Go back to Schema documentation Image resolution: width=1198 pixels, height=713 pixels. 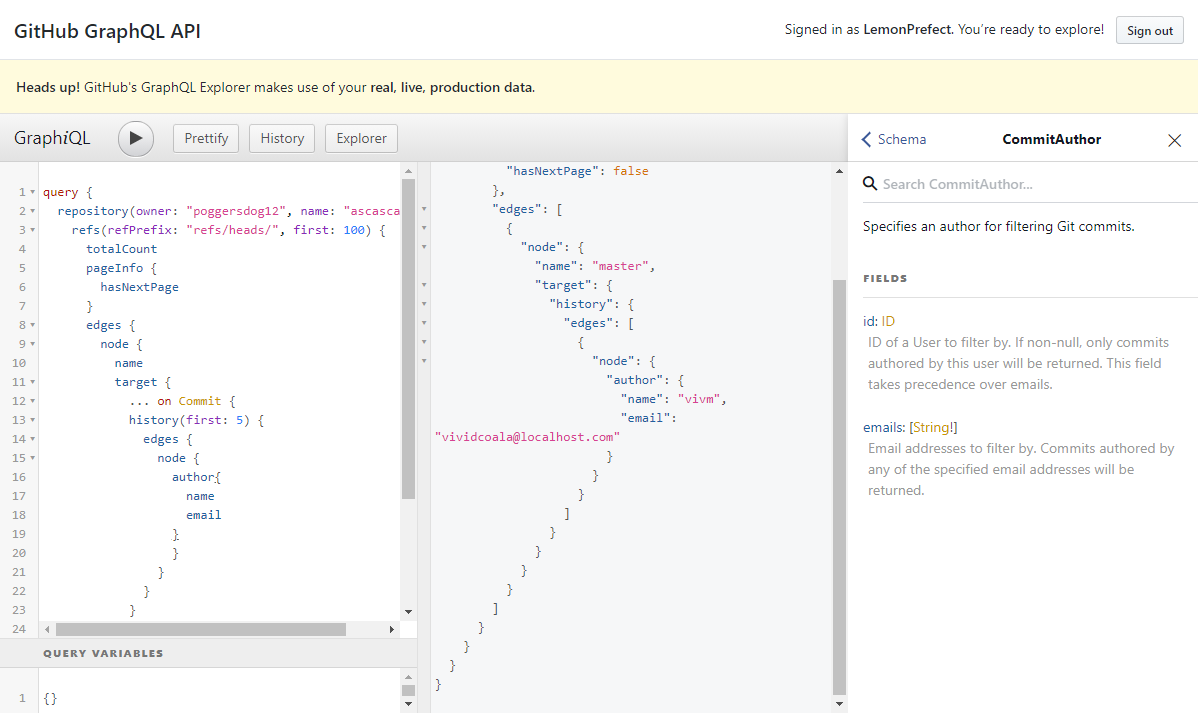pos(894,140)
